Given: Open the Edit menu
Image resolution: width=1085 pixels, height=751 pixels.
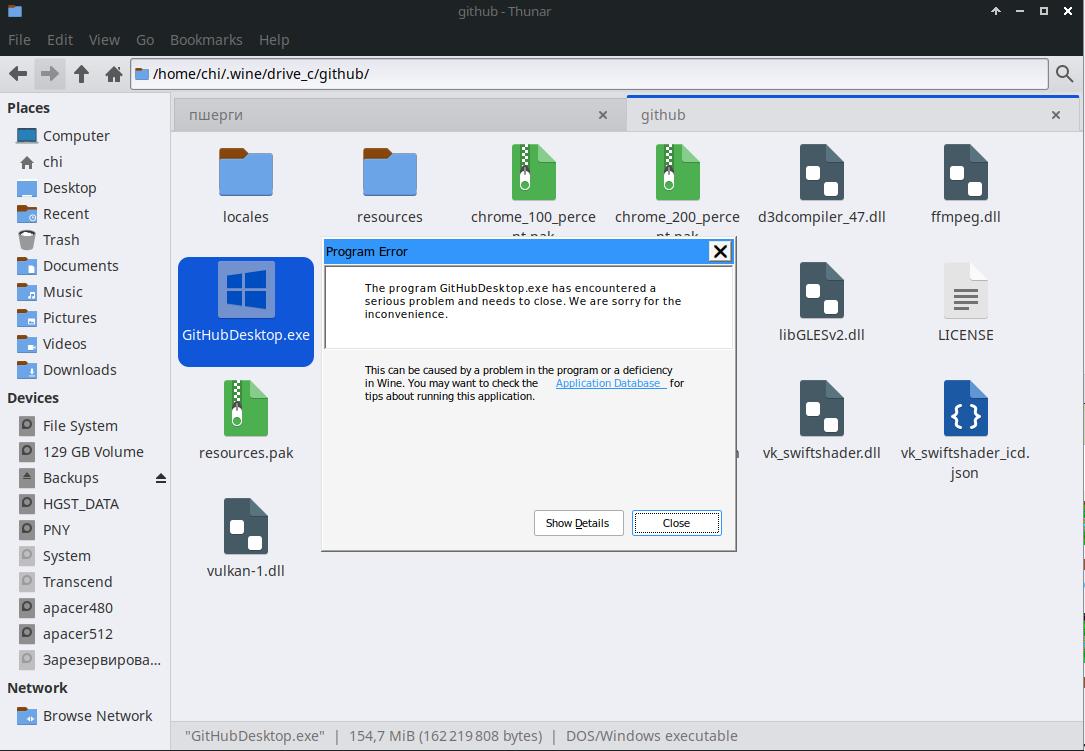Looking at the screenshot, I should click(60, 40).
